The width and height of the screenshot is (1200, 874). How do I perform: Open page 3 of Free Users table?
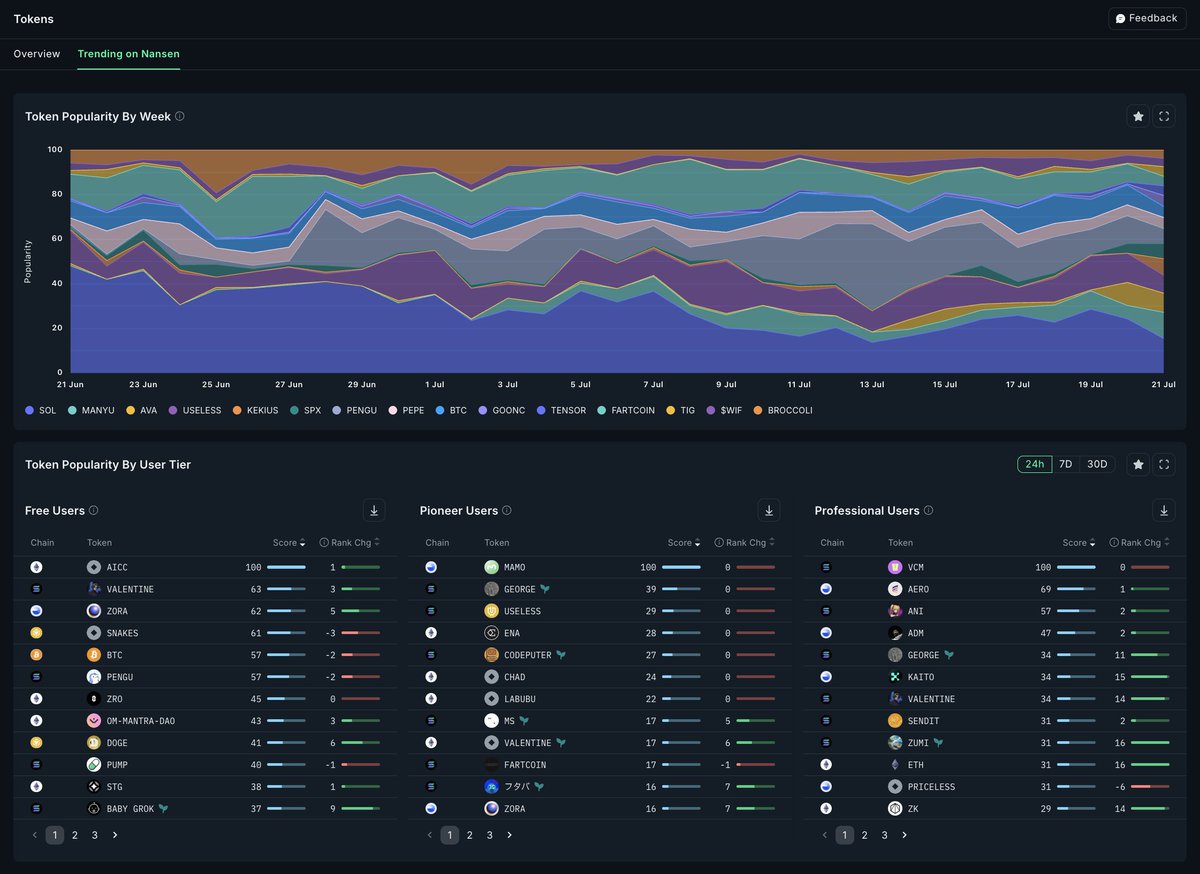[x=95, y=835]
